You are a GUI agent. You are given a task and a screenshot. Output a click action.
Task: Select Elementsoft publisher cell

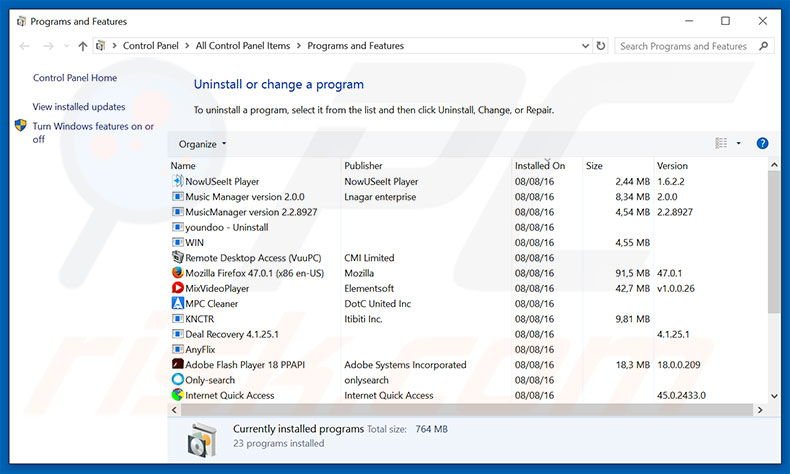369,288
